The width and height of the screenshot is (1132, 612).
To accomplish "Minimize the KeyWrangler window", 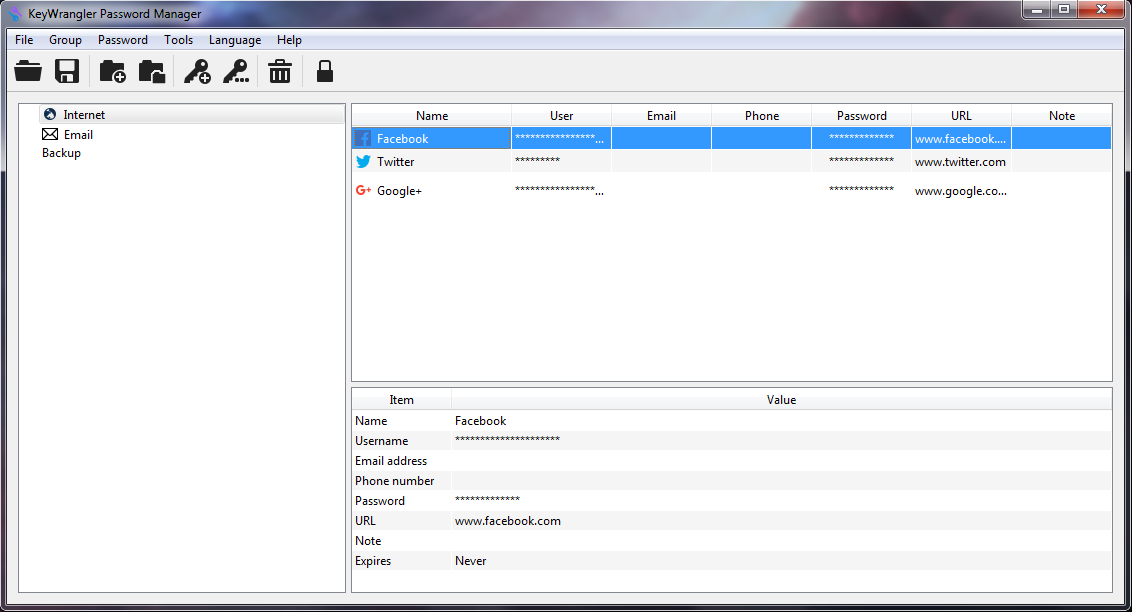I will pos(1036,9).
